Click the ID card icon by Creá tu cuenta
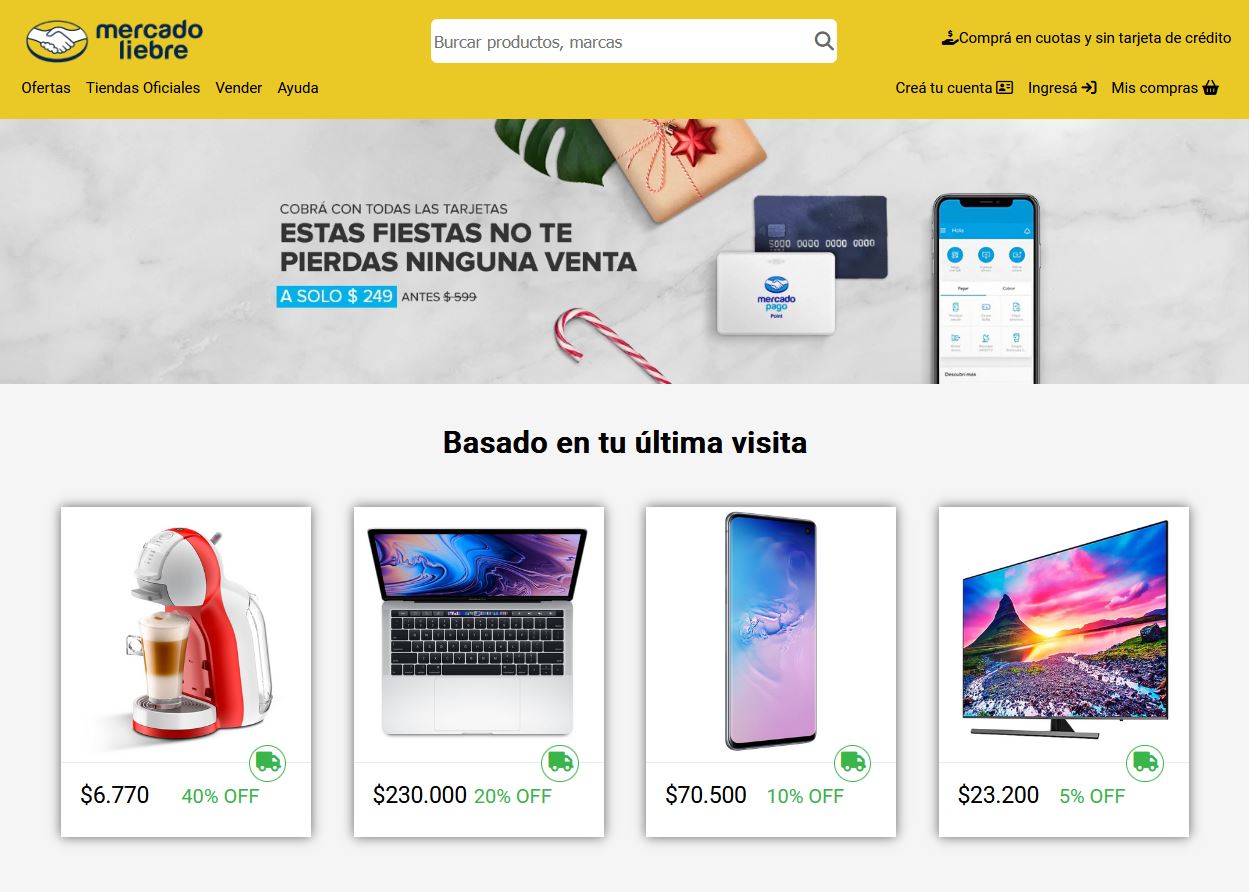 pyautogui.click(x=1005, y=88)
